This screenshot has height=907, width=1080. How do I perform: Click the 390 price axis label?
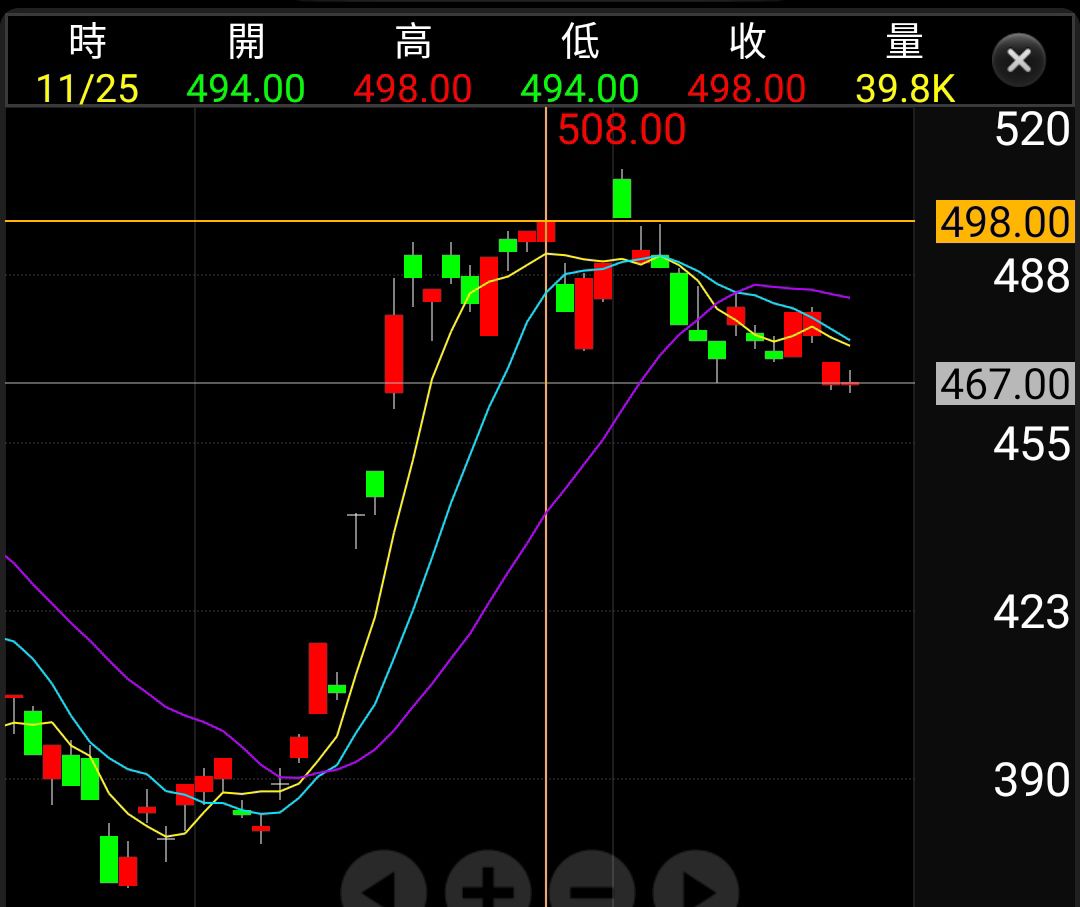click(x=1032, y=780)
